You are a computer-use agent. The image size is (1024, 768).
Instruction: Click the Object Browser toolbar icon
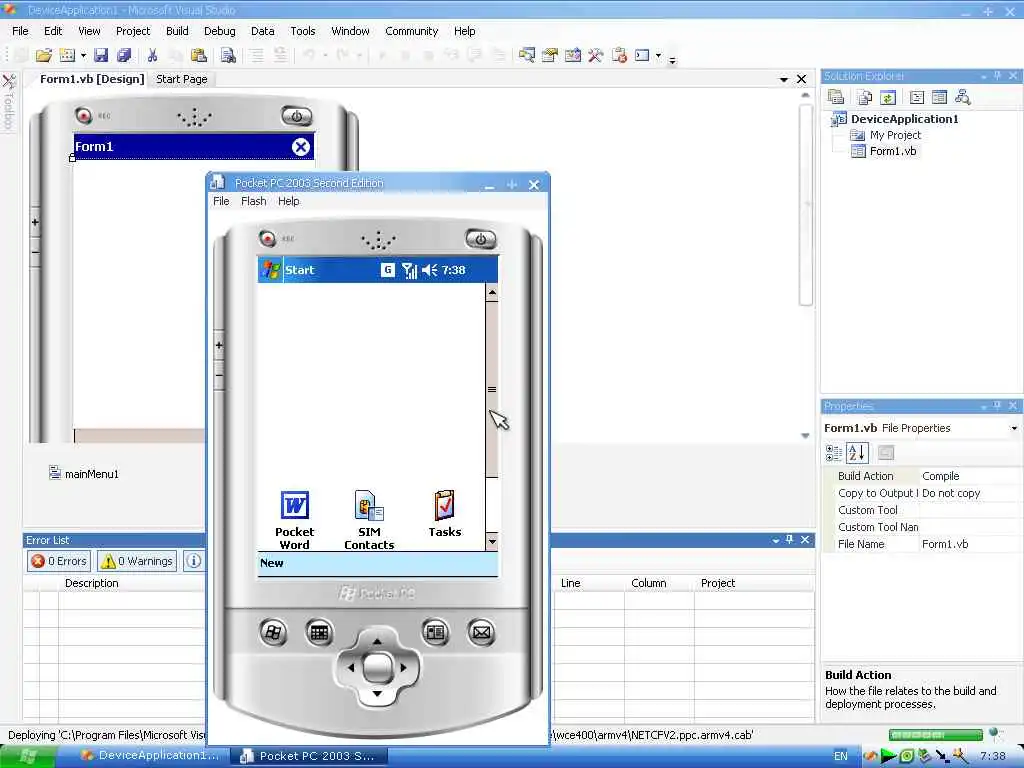(x=573, y=56)
